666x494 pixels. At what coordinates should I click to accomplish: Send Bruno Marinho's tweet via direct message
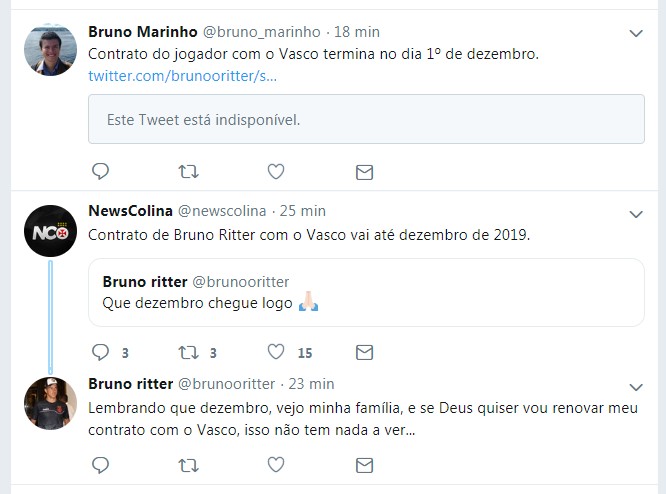tap(364, 172)
